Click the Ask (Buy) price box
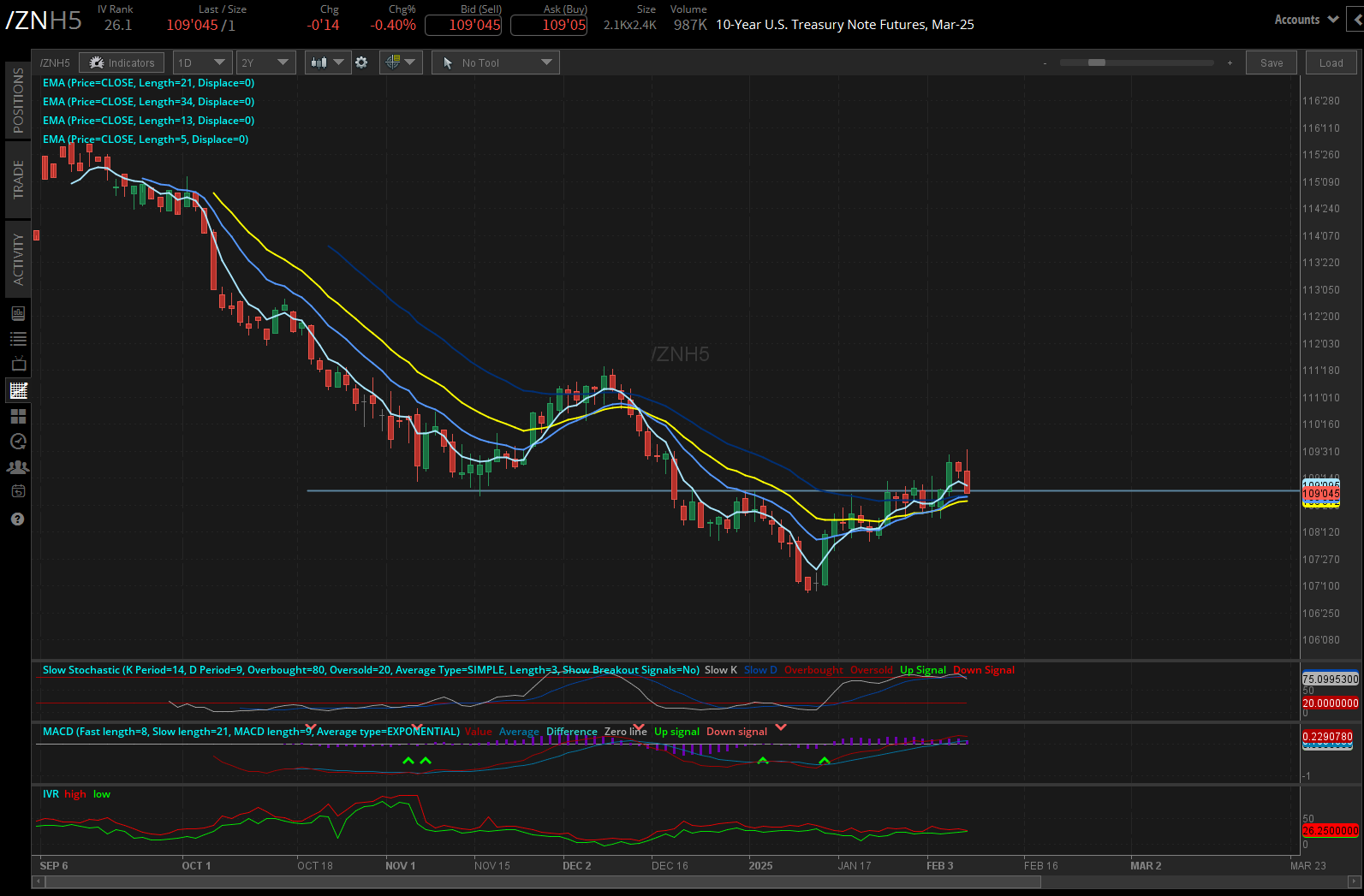 pos(549,25)
